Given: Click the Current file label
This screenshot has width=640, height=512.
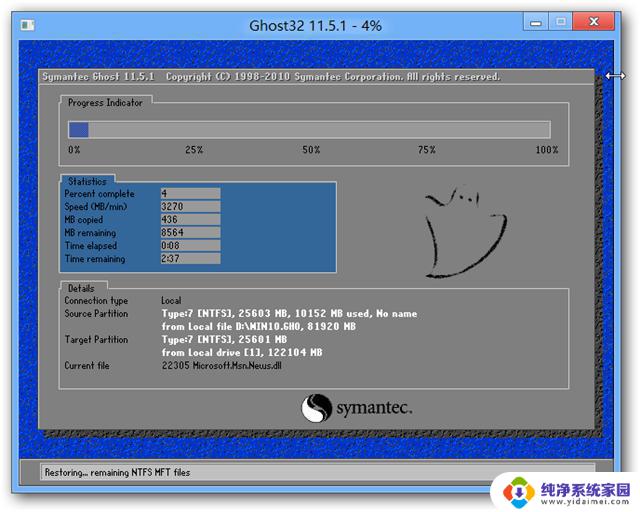Looking at the screenshot, I should [87, 365].
